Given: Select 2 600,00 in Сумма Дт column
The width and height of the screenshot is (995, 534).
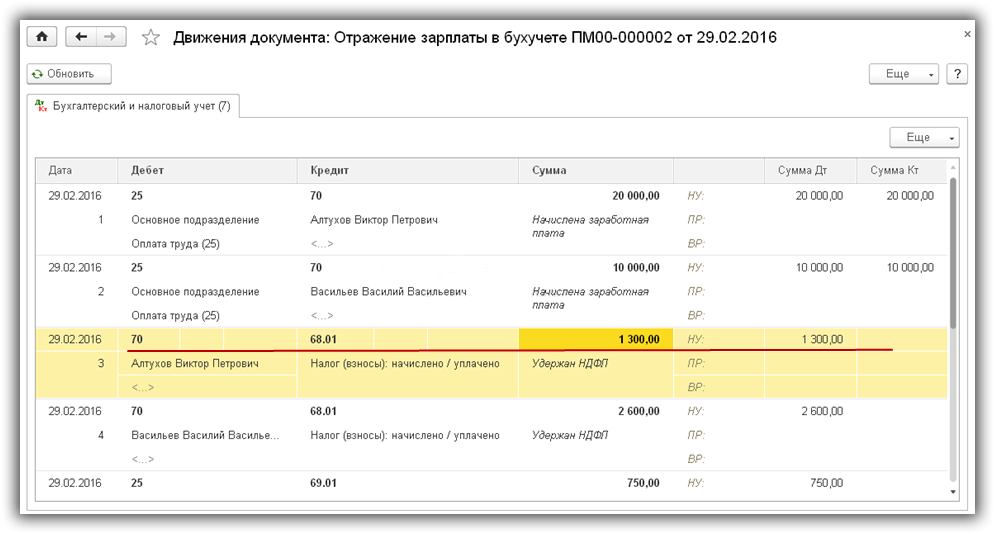Looking at the screenshot, I should tap(822, 412).
